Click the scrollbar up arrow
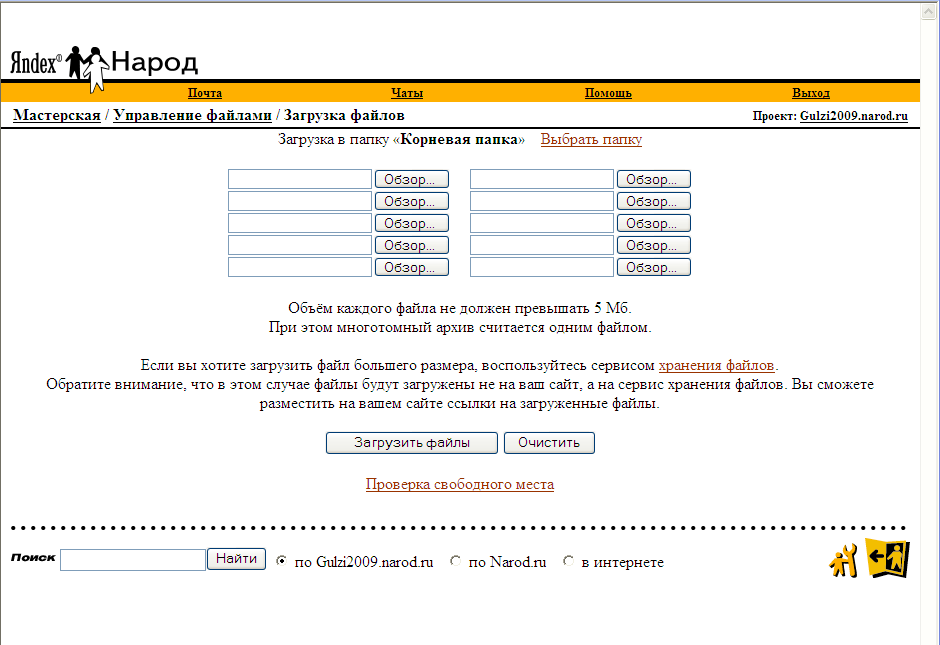Viewport: 940px width, 645px height. [929, 11]
